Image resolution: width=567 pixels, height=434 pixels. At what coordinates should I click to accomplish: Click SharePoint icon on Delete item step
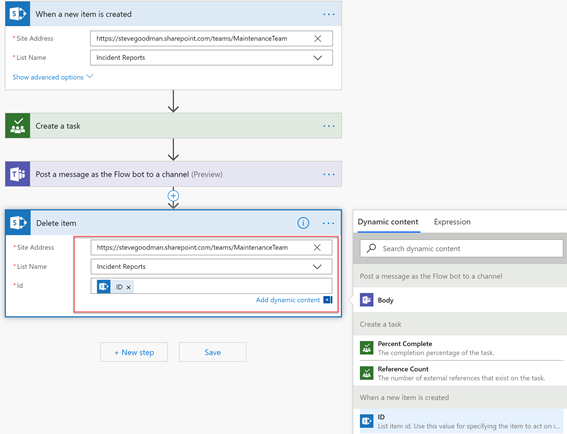(18, 223)
